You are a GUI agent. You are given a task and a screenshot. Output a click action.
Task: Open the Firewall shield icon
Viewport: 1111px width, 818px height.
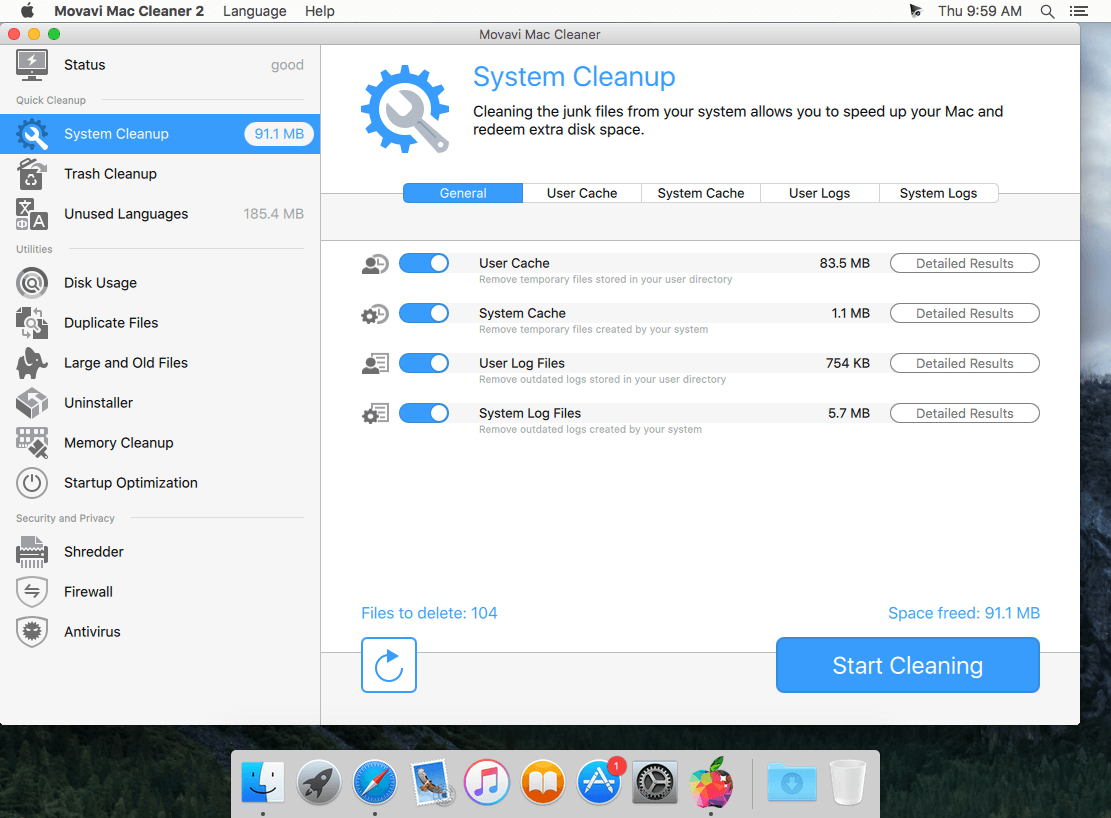click(32, 592)
